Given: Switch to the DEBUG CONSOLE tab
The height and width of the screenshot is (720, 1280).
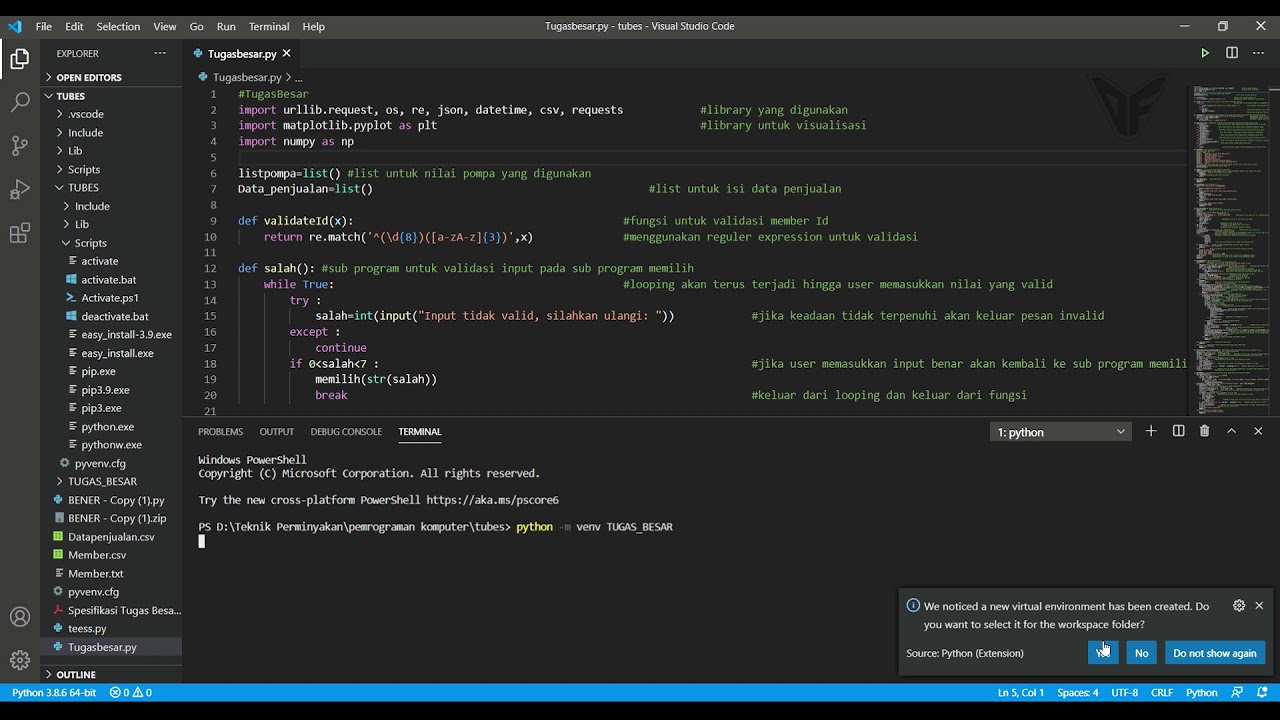Looking at the screenshot, I should (346, 432).
